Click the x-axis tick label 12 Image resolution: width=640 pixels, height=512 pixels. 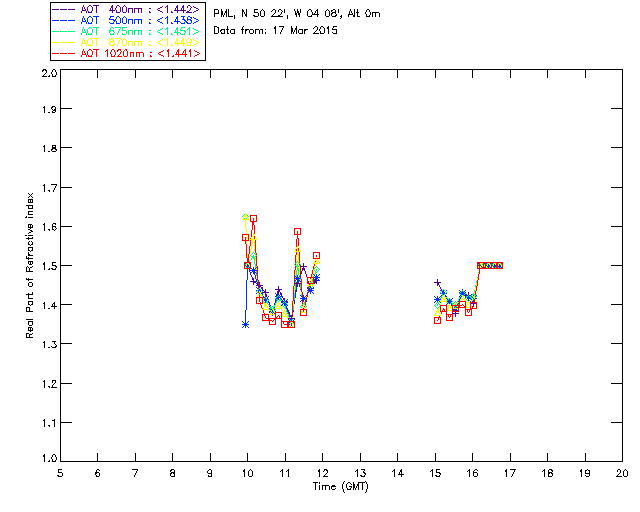pyautogui.click(x=322, y=473)
